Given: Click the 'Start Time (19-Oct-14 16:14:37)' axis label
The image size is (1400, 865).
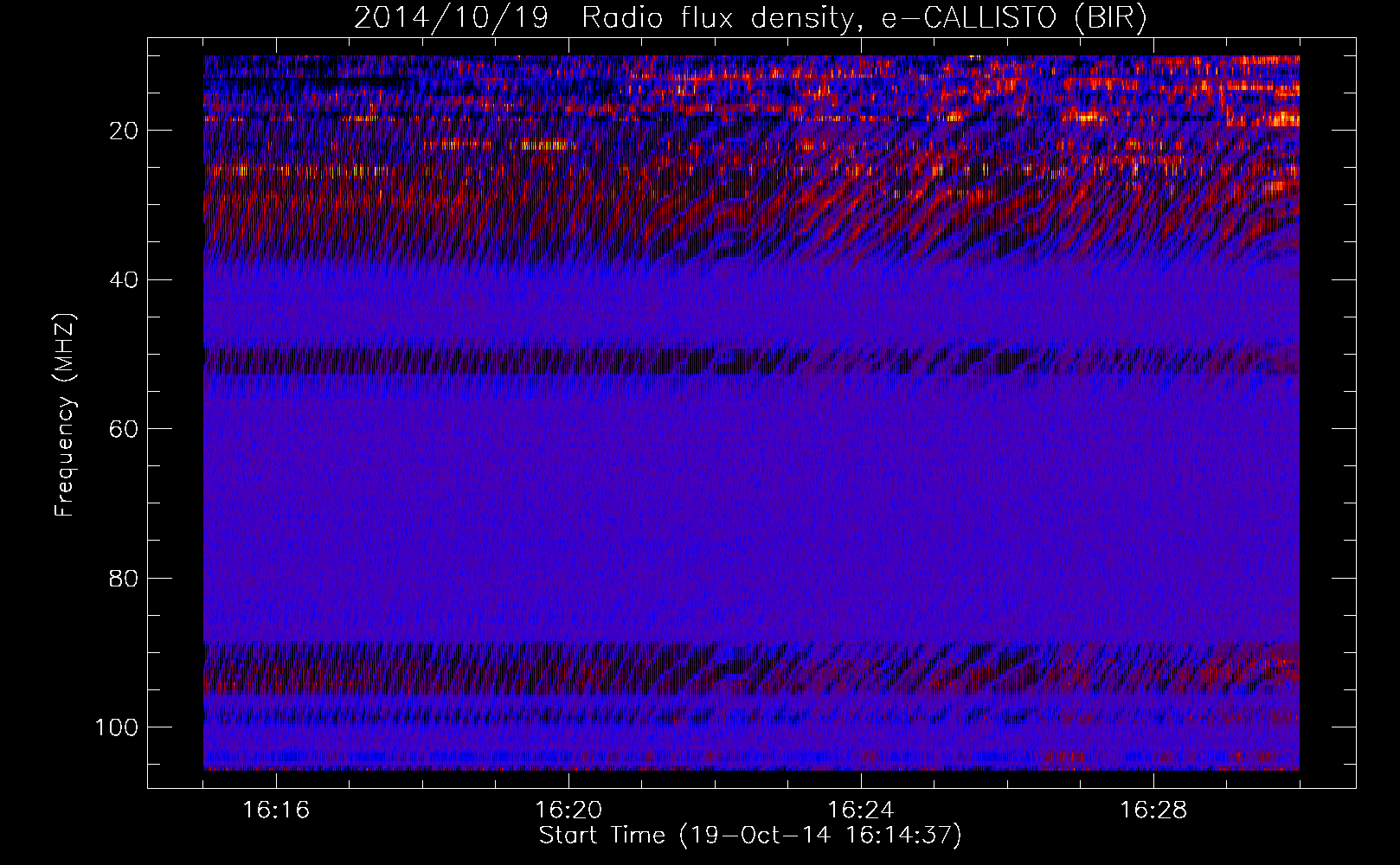Looking at the screenshot, I should point(750,836).
